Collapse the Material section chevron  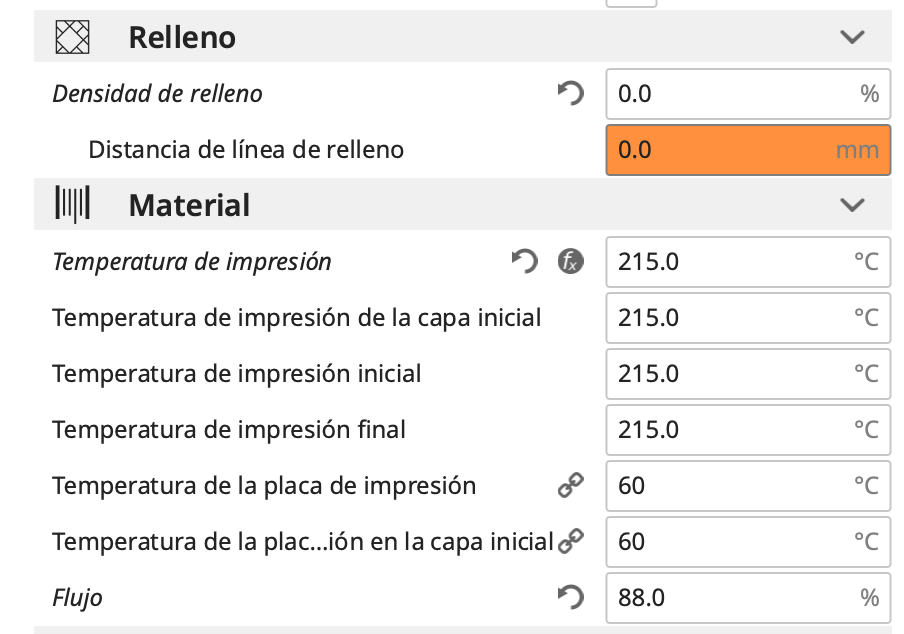pyautogui.click(x=852, y=205)
